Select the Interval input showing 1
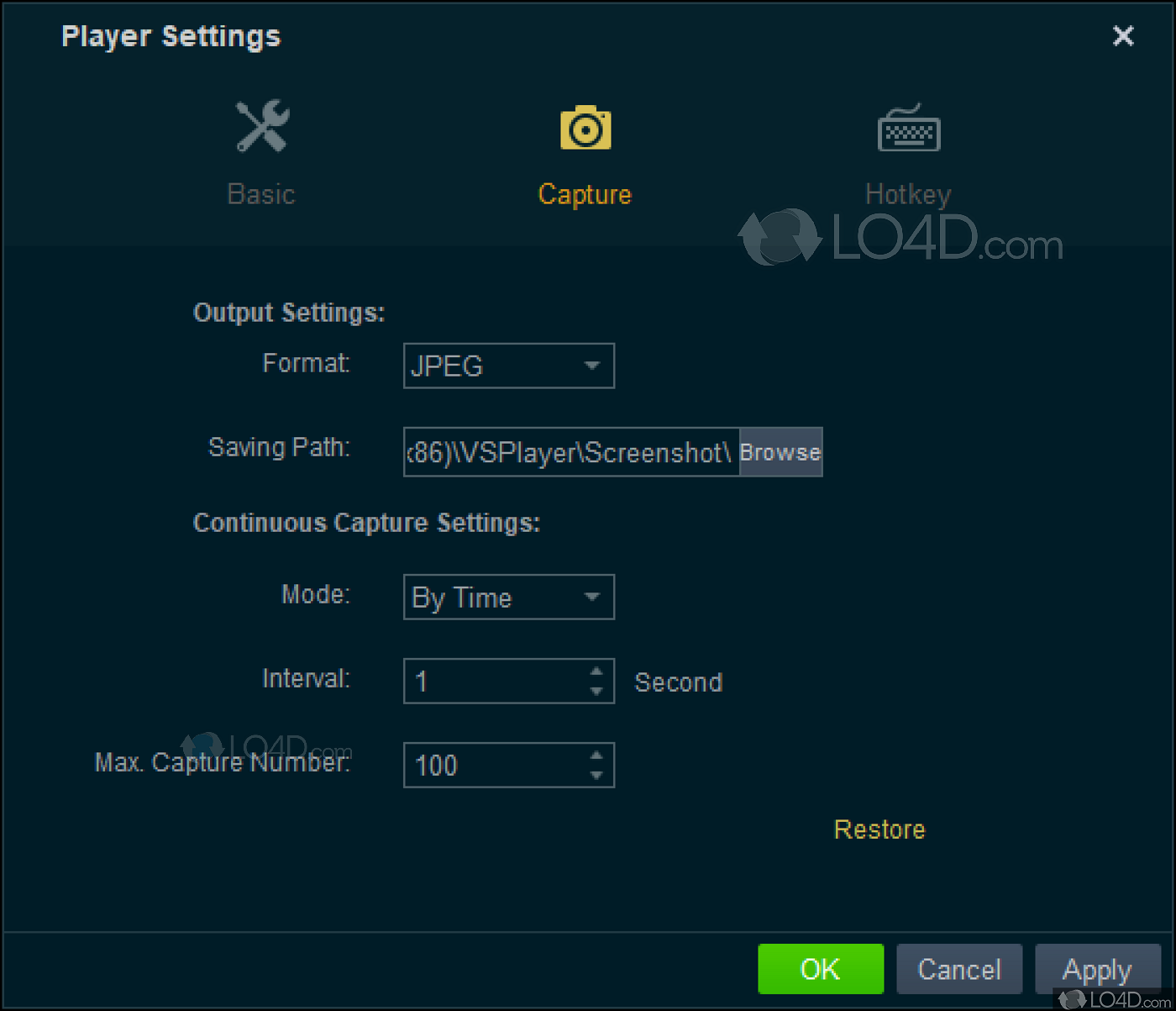Viewport: 1176px width, 1011px height. [x=496, y=681]
